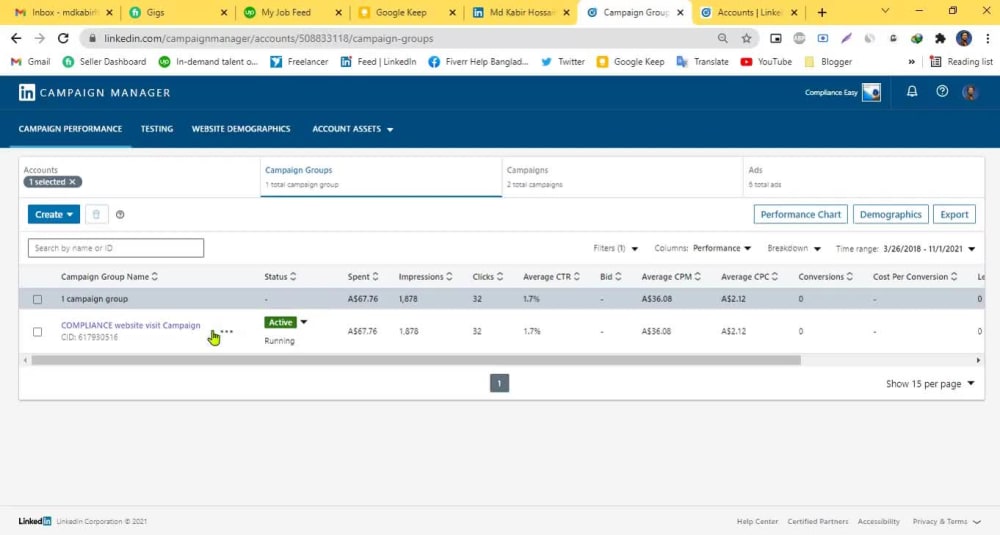
Task: Go to page 1 in pagination
Action: (x=499, y=383)
